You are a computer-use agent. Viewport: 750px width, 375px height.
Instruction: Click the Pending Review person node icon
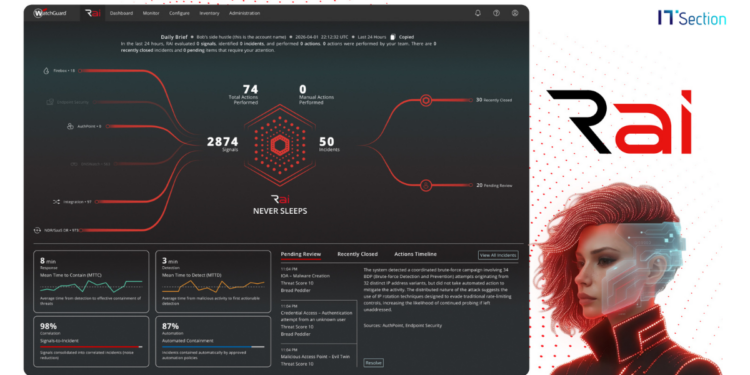426,185
